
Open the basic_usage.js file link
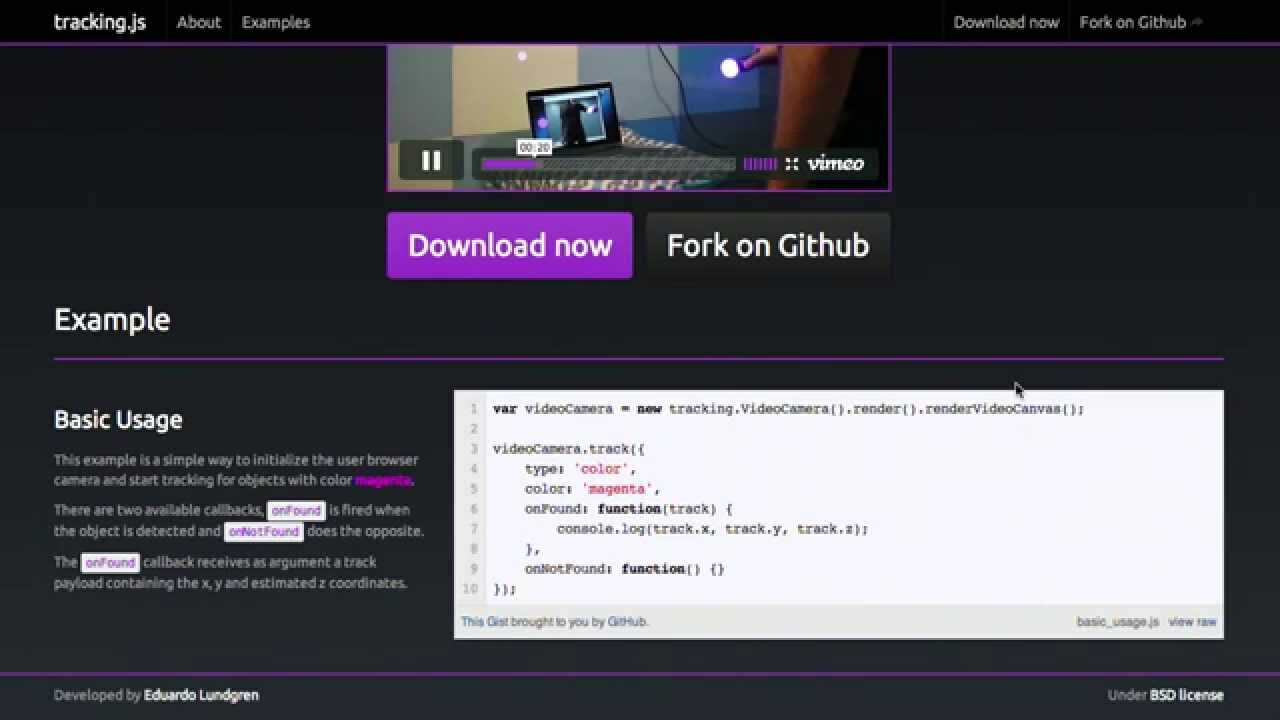[1118, 622]
